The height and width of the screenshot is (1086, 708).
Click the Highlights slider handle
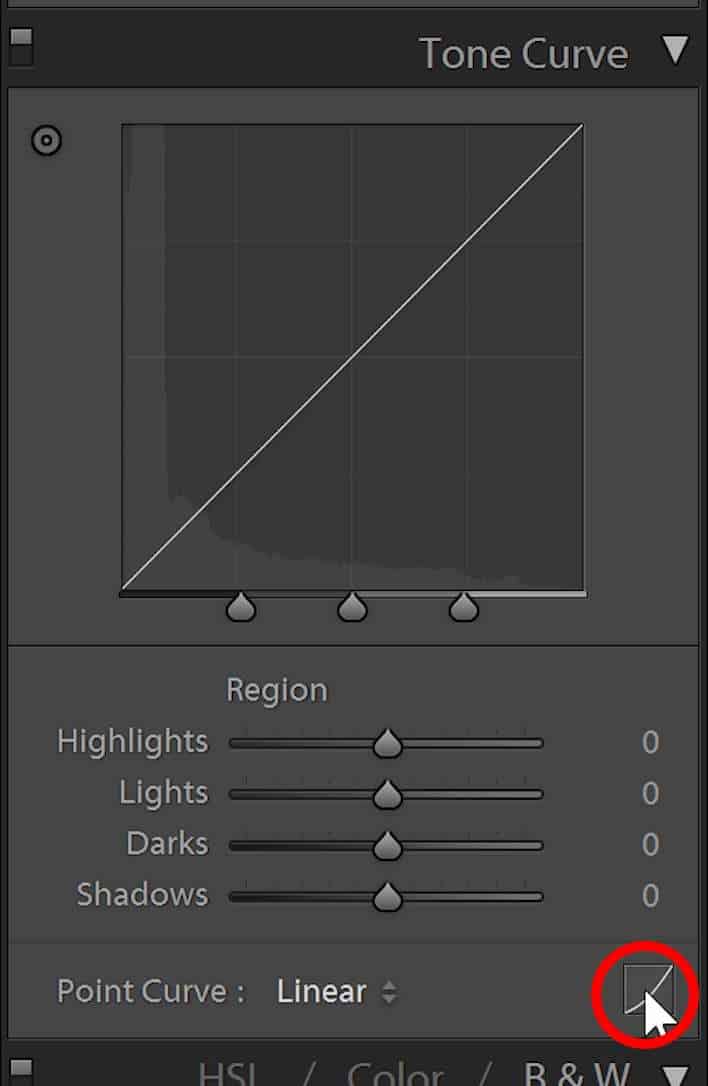tap(387, 743)
